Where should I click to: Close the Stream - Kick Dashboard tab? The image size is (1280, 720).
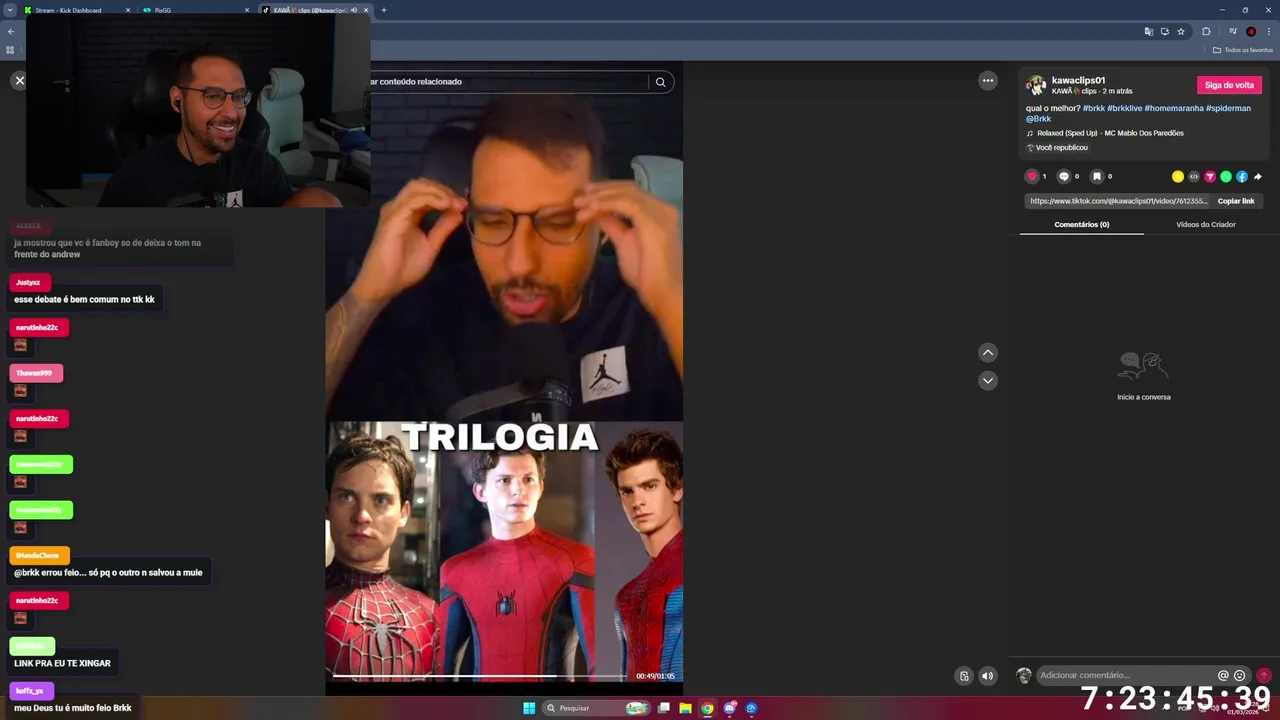[x=128, y=10]
